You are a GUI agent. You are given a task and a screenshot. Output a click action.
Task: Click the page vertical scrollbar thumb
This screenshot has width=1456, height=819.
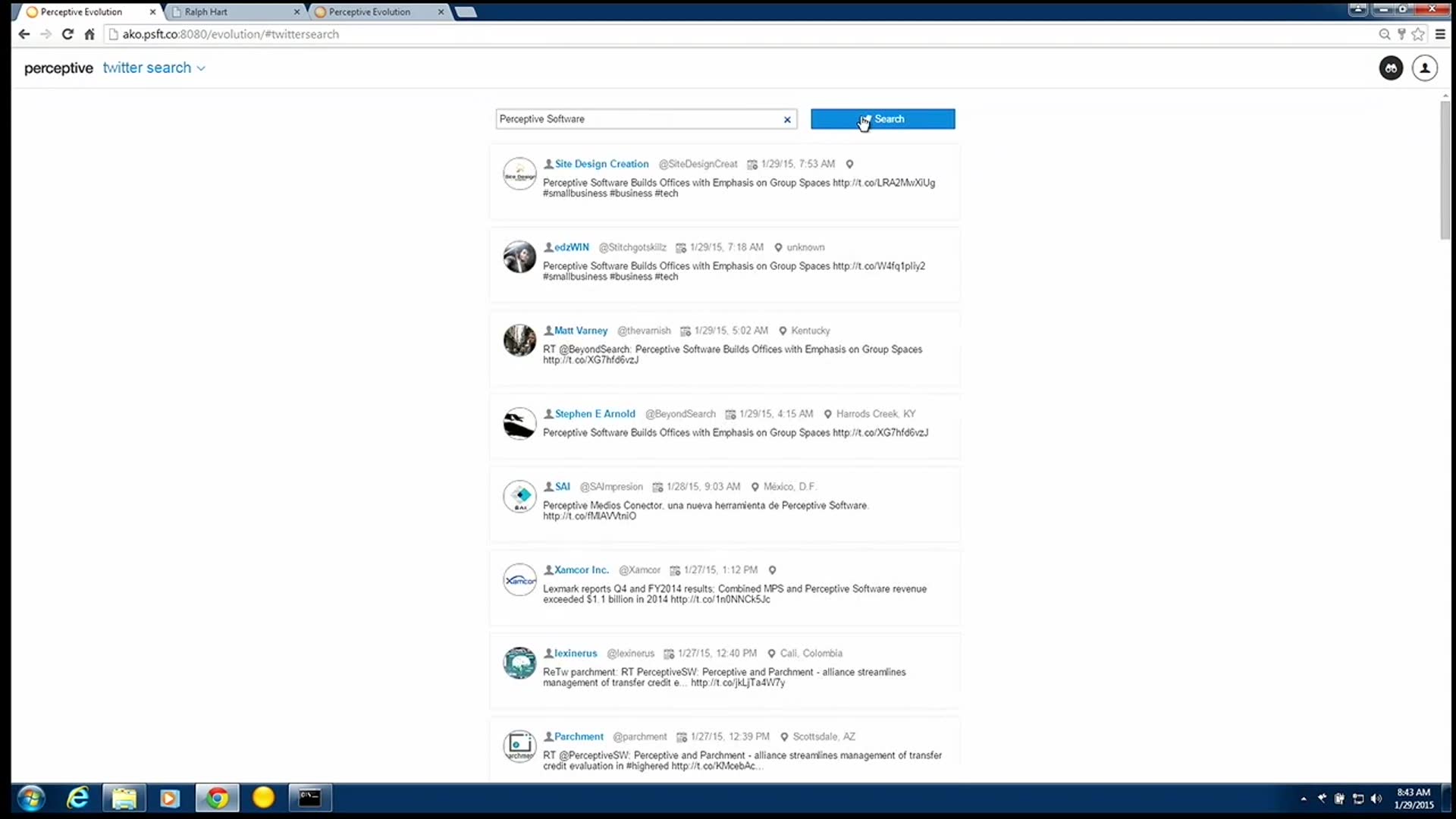point(1445,171)
